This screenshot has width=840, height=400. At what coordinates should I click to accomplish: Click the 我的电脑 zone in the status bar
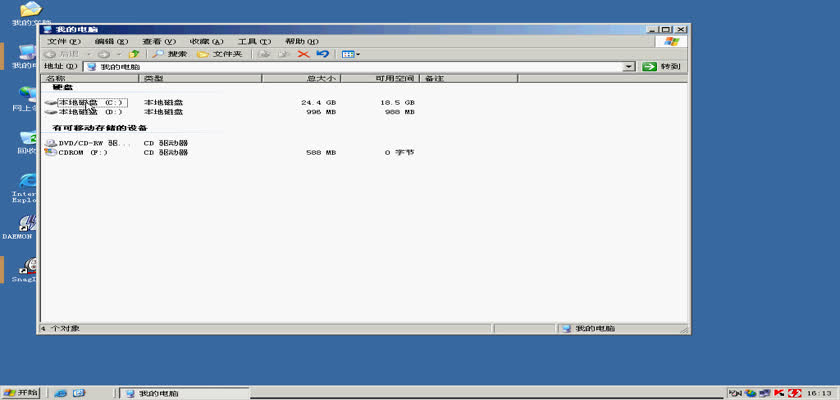[x=588, y=328]
